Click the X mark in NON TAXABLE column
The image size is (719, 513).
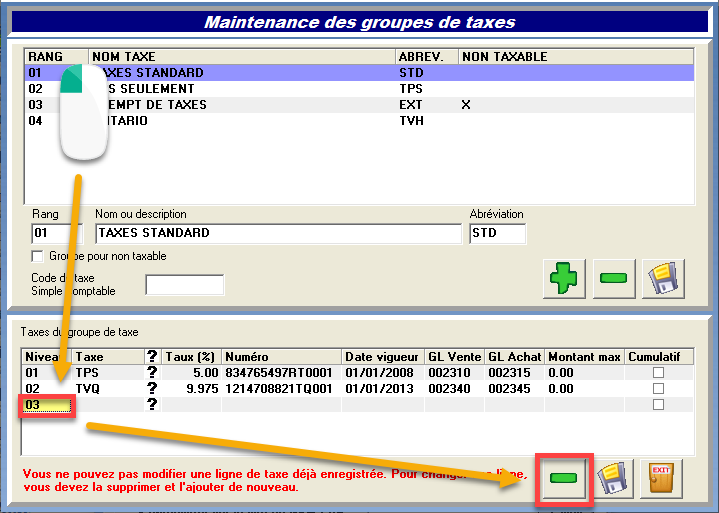[466, 105]
